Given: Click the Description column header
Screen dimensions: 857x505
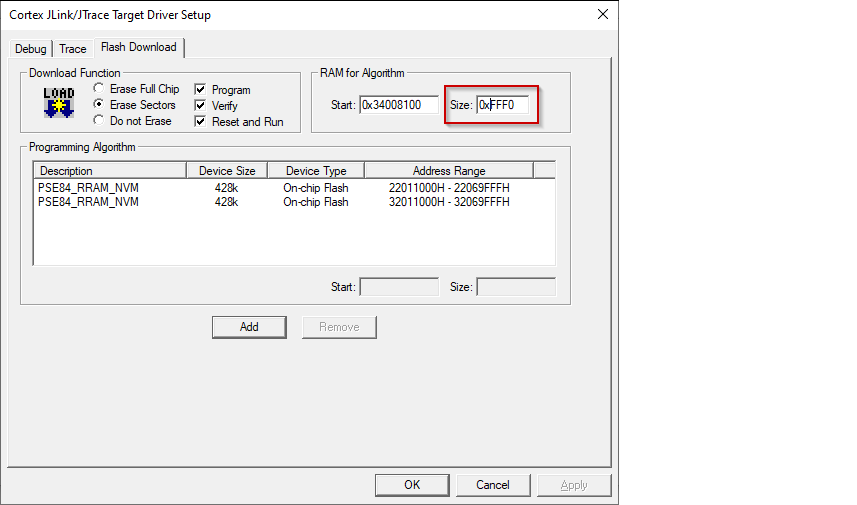Looking at the screenshot, I should click(x=109, y=171).
